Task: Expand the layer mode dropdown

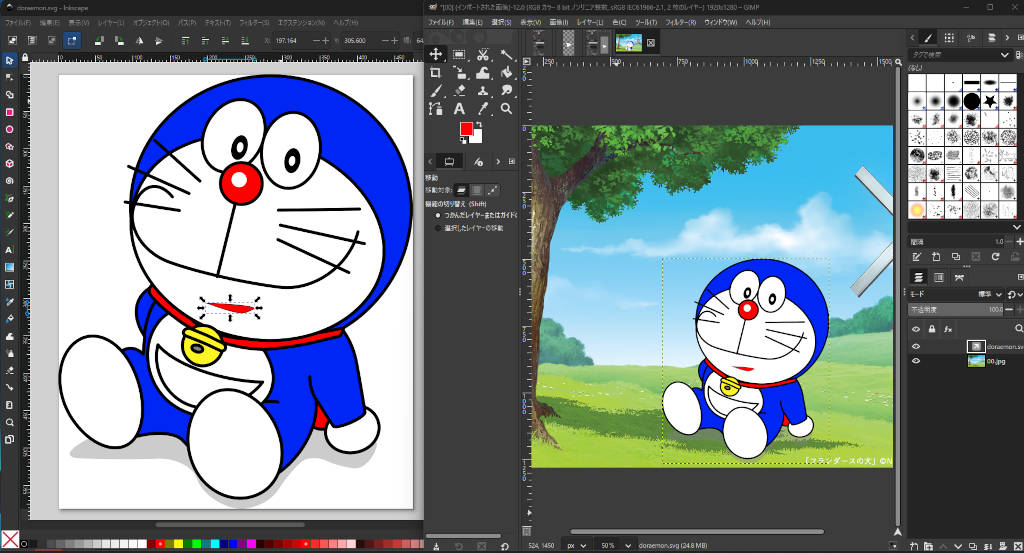Action: click(x=990, y=294)
